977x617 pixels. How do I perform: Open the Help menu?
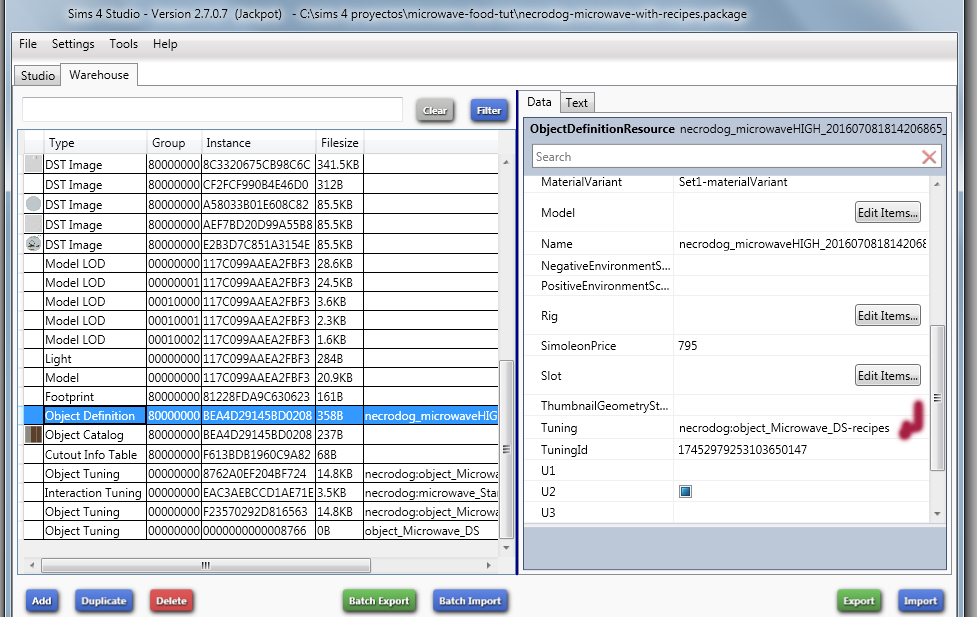[x=165, y=44]
